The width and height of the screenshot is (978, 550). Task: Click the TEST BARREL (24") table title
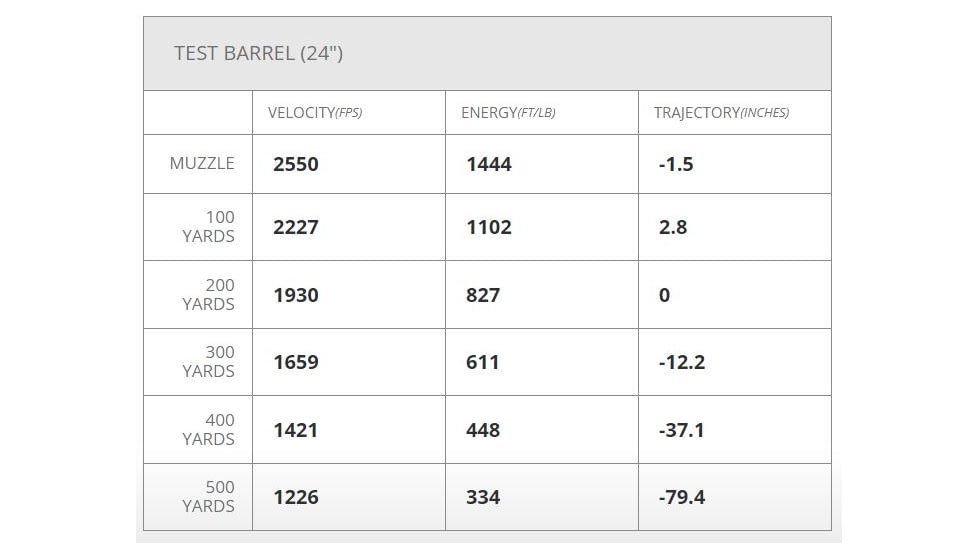tap(258, 53)
